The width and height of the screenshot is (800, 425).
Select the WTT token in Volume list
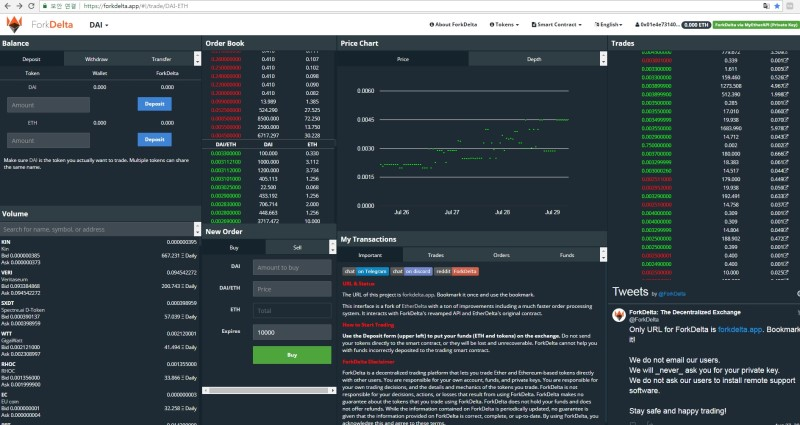[99, 343]
